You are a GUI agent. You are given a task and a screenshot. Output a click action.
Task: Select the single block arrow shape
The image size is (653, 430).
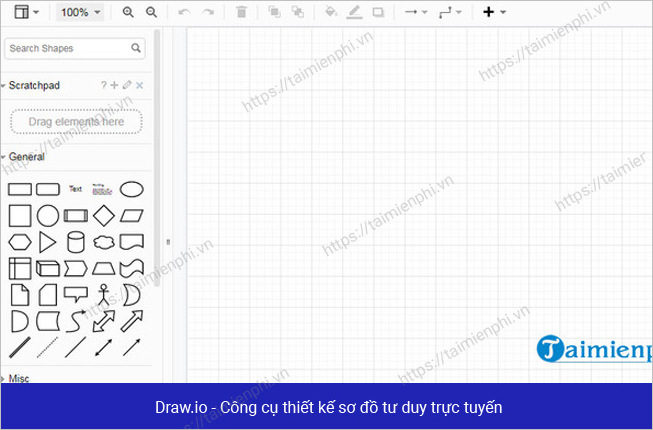click(132, 321)
